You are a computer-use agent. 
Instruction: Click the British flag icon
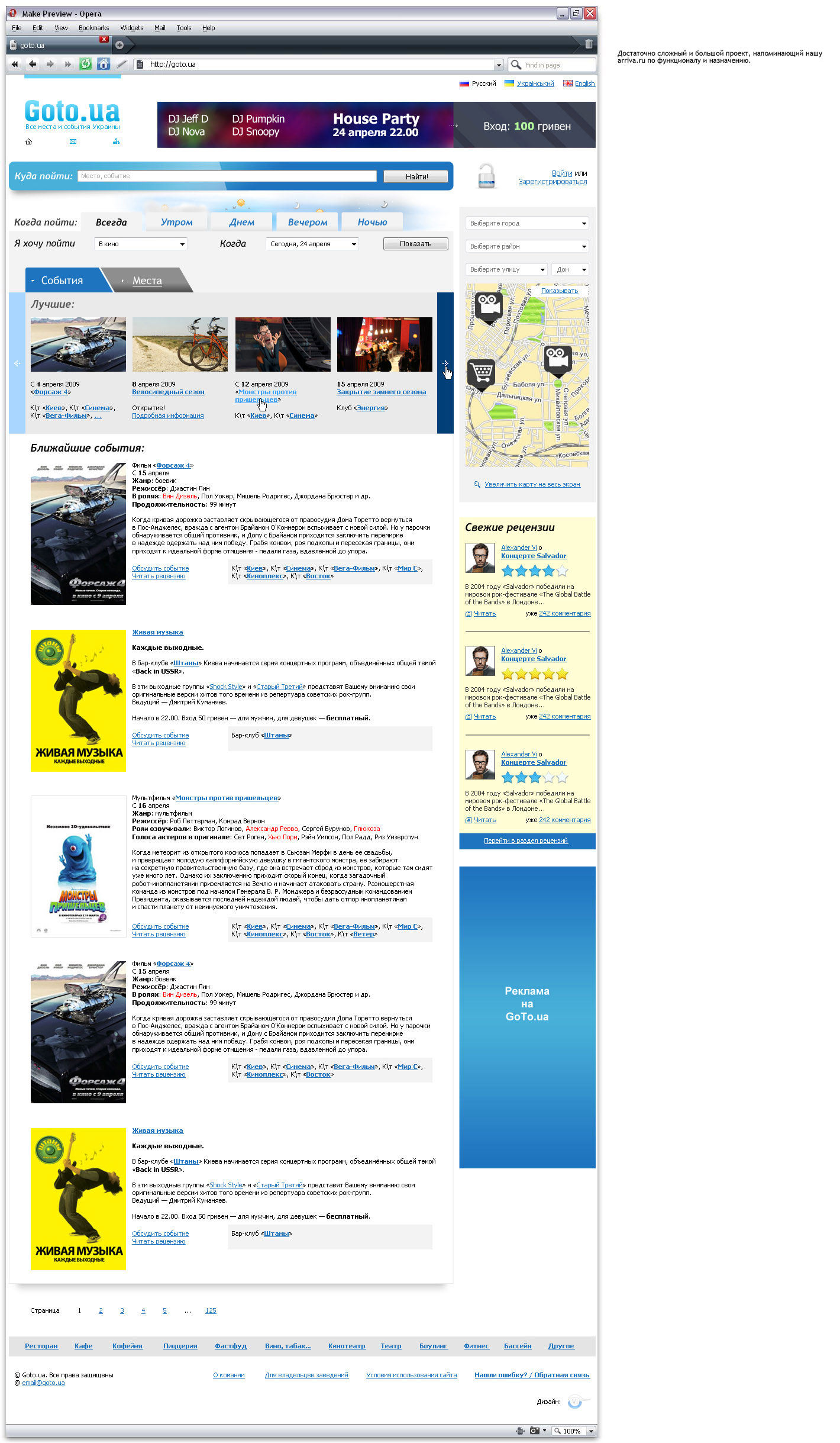click(568, 83)
